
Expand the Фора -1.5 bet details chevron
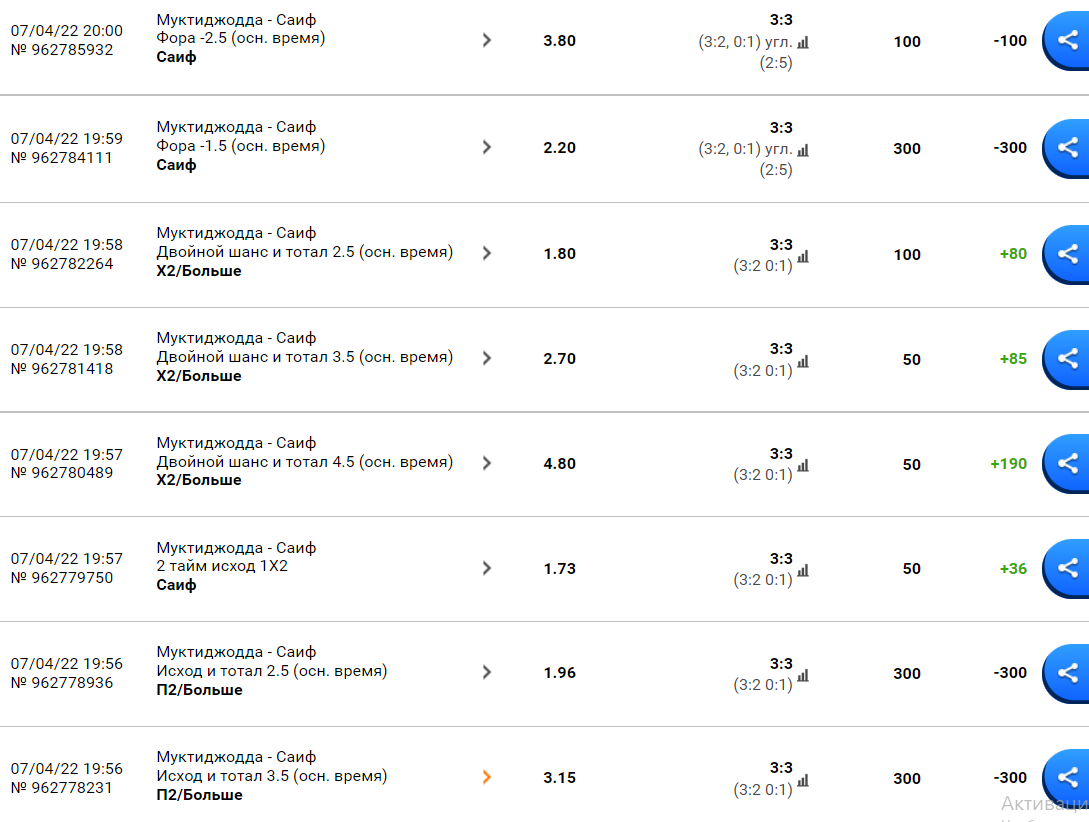(487, 147)
